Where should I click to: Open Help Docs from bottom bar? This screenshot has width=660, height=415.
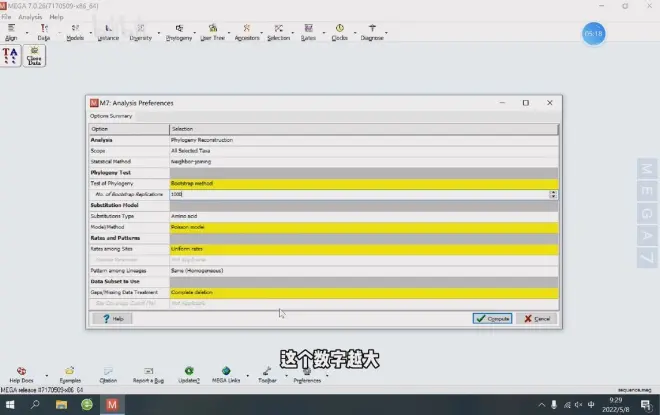pos(21,374)
